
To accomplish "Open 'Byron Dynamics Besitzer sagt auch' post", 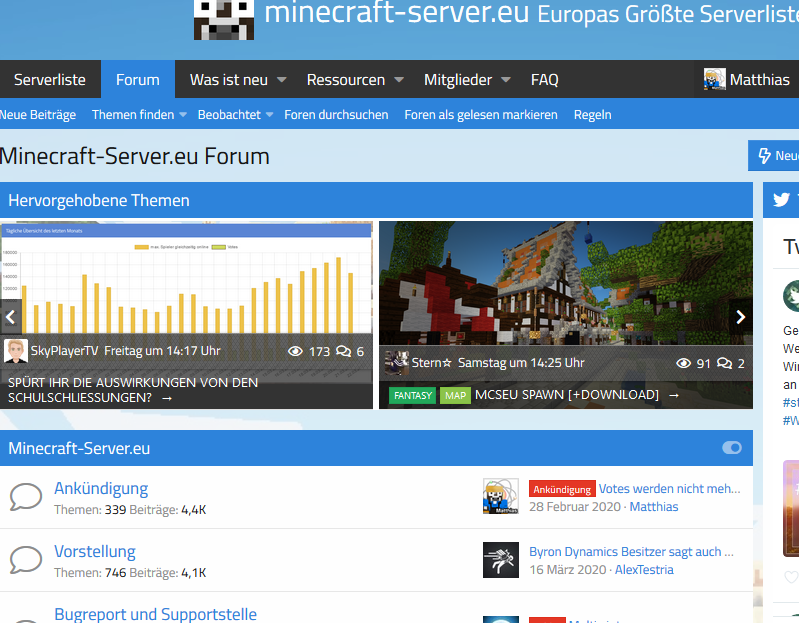I will (631, 552).
